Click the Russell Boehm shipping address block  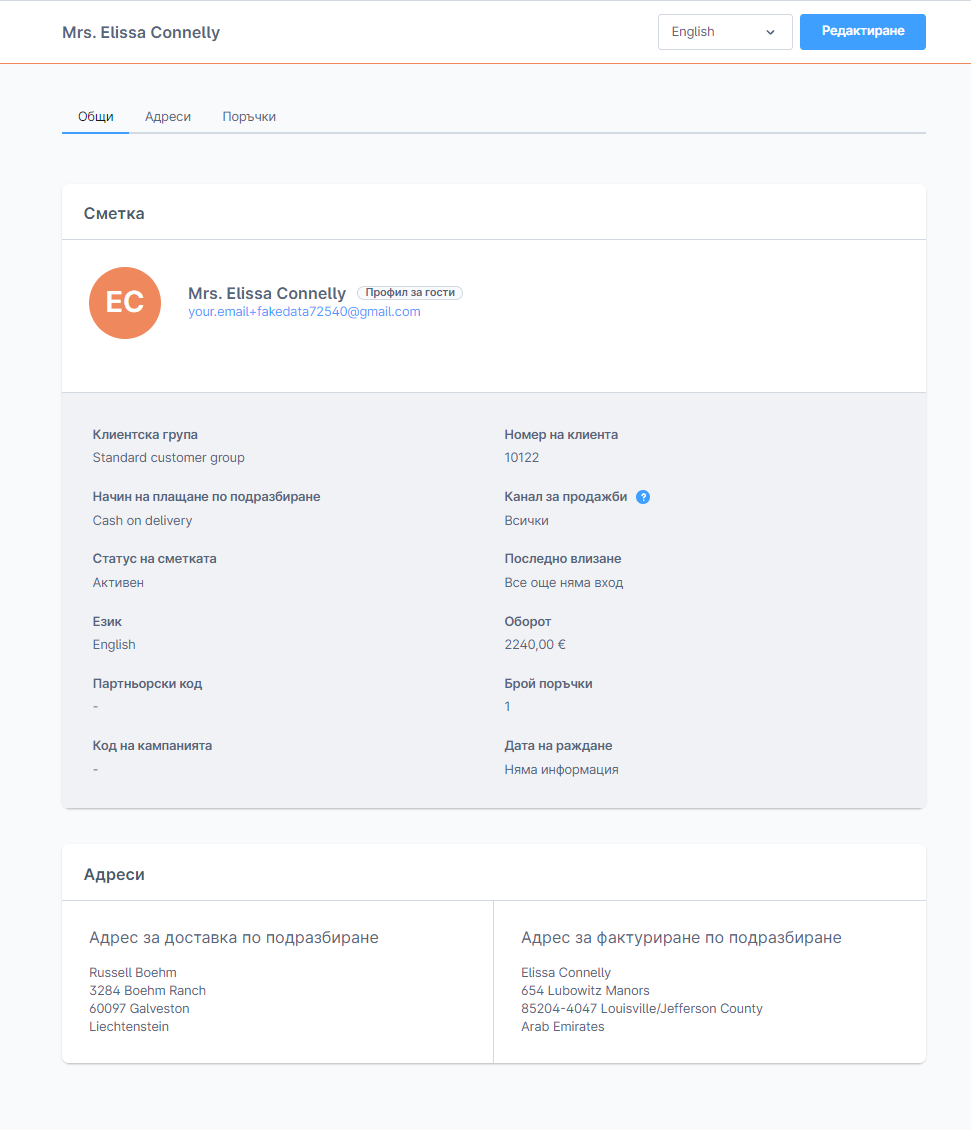tap(147, 999)
